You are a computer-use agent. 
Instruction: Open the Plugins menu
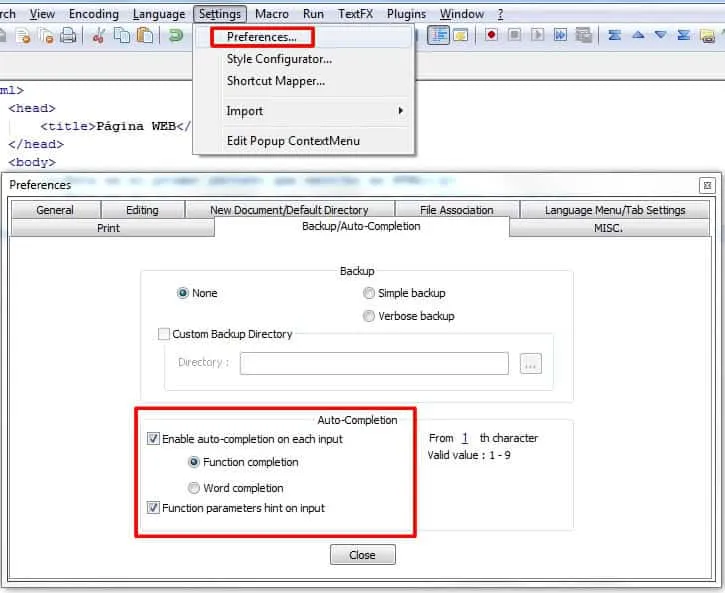[x=406, y=14]
